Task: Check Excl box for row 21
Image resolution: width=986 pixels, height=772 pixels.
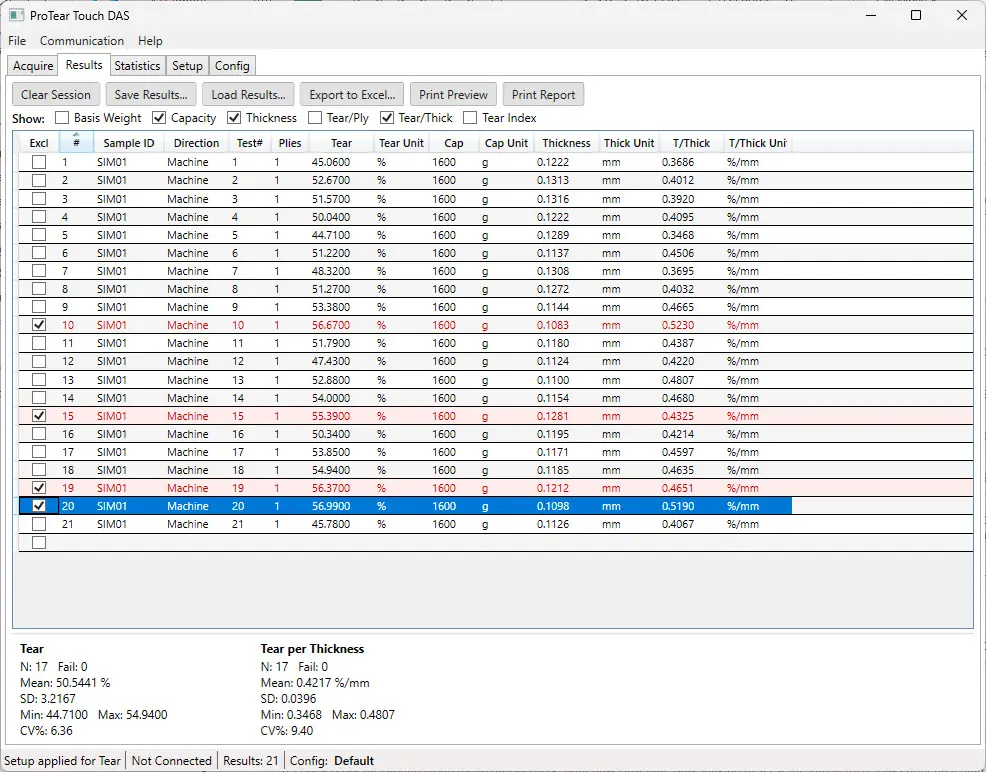Action: click(39, 524)
